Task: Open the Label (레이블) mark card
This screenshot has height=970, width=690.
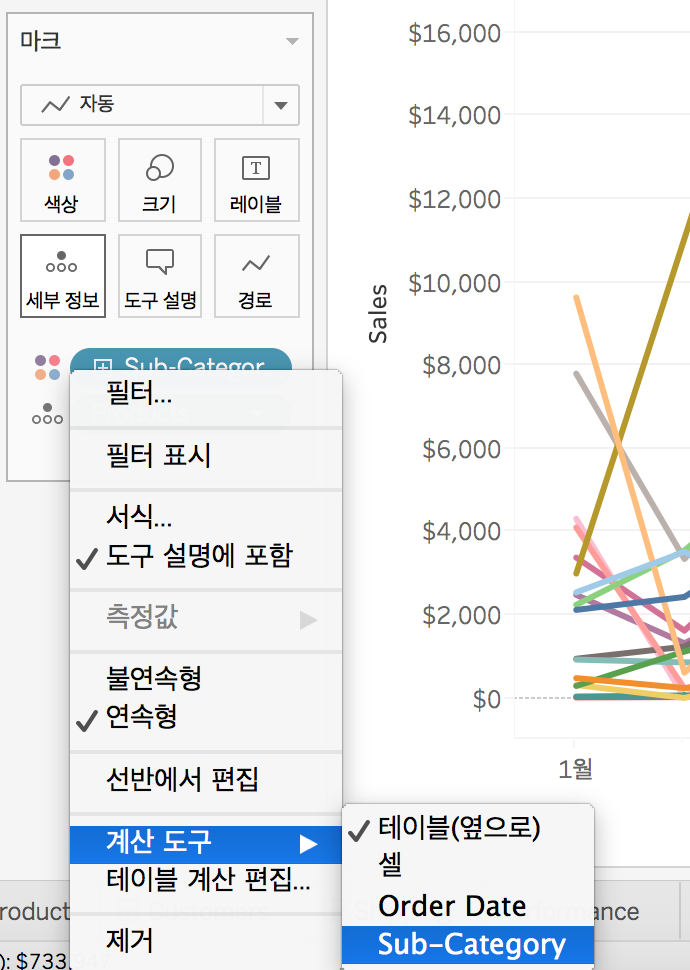Action: [256, 180]
